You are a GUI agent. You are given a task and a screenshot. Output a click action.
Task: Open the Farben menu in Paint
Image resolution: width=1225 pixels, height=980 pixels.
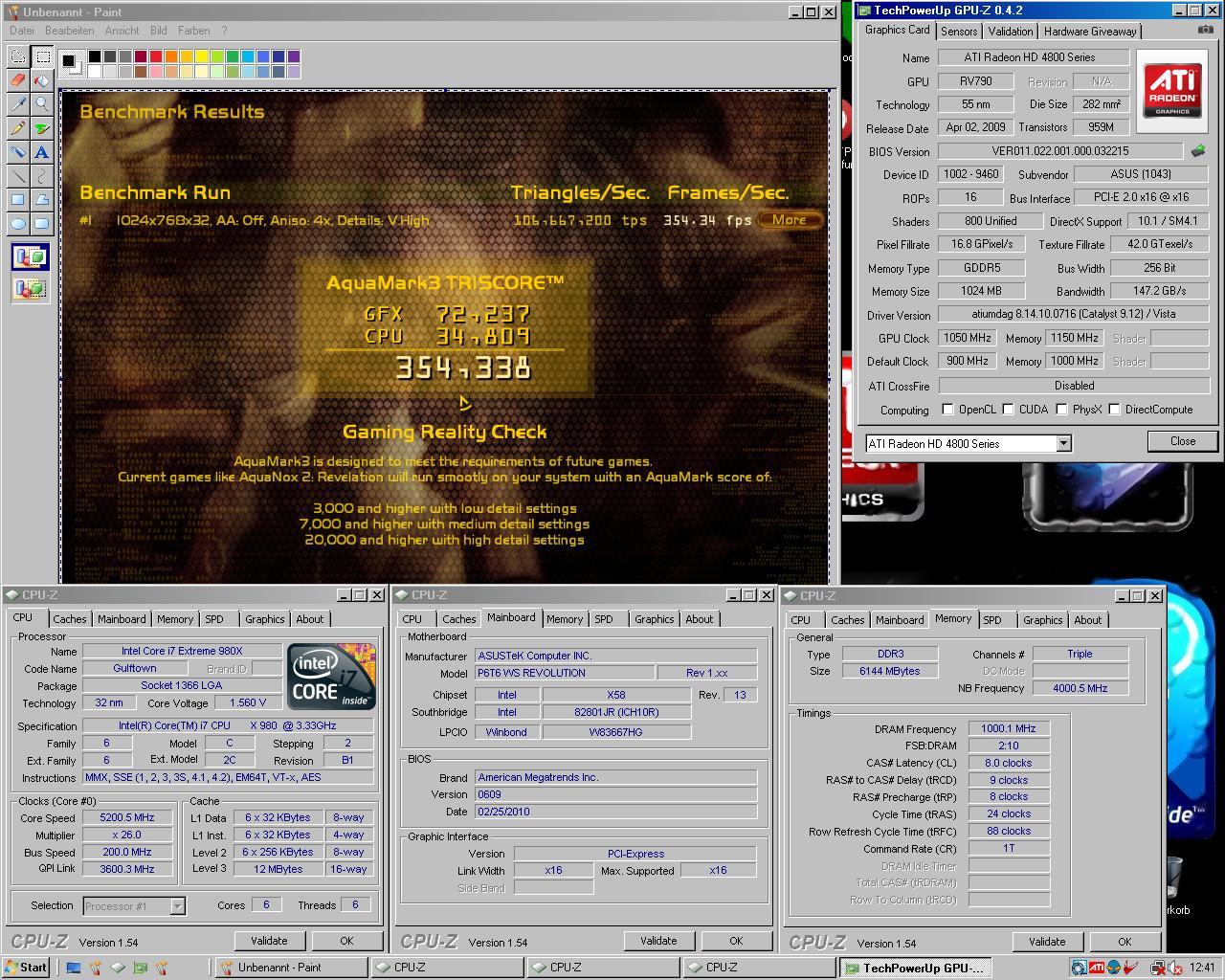(x=193, y=31)
